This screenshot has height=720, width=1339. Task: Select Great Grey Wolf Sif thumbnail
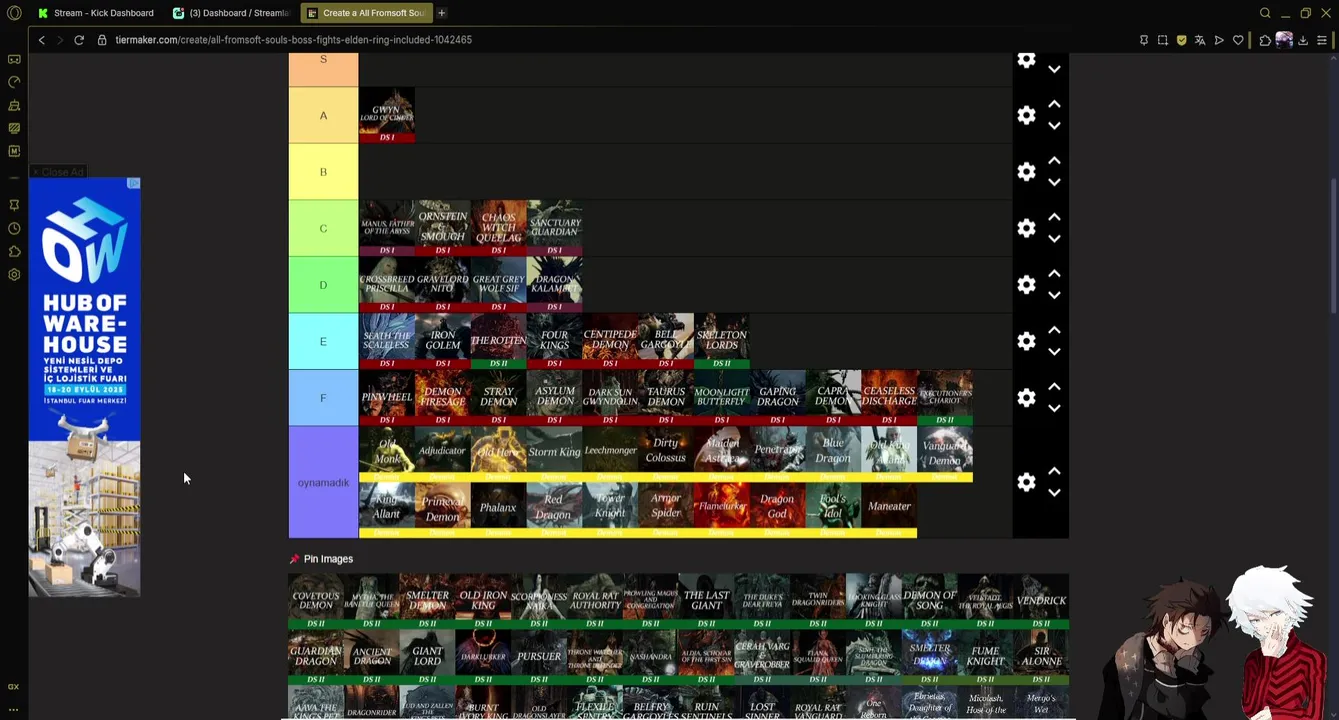pos(499,285)
